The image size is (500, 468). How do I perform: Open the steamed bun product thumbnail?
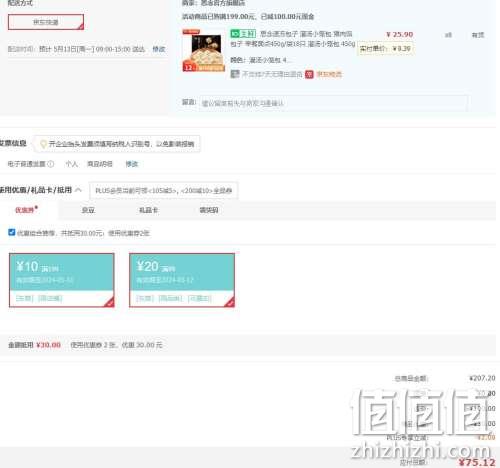point(204,50)
